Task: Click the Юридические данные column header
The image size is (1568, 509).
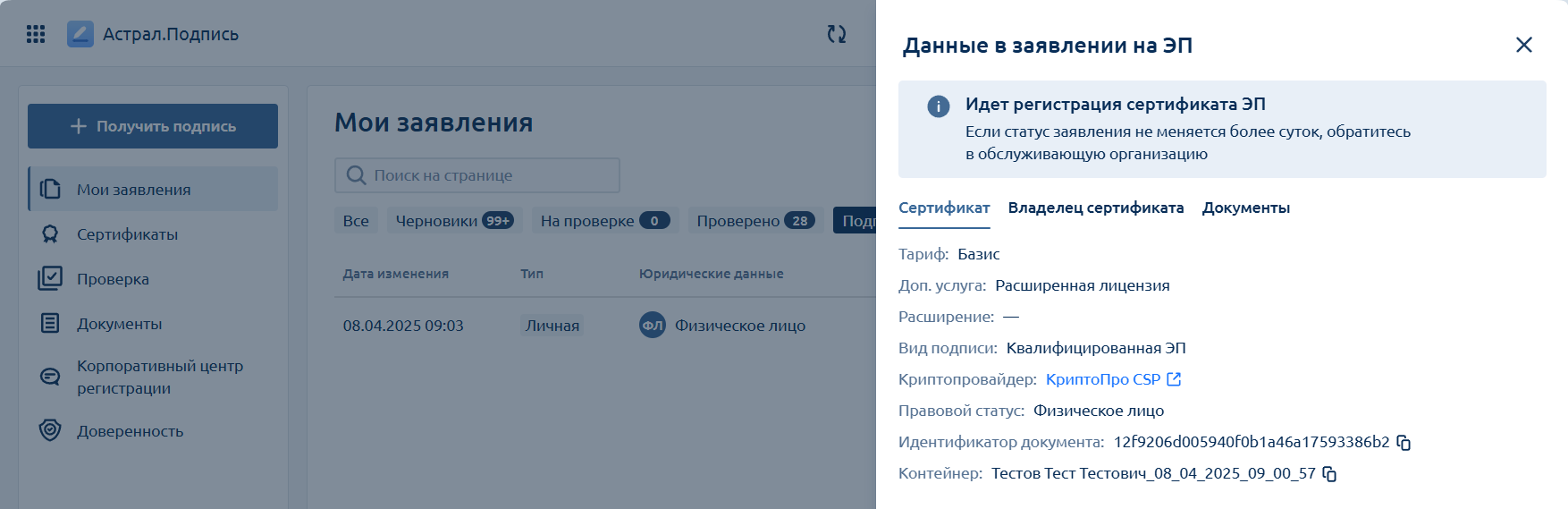Action: coord(711,274)
